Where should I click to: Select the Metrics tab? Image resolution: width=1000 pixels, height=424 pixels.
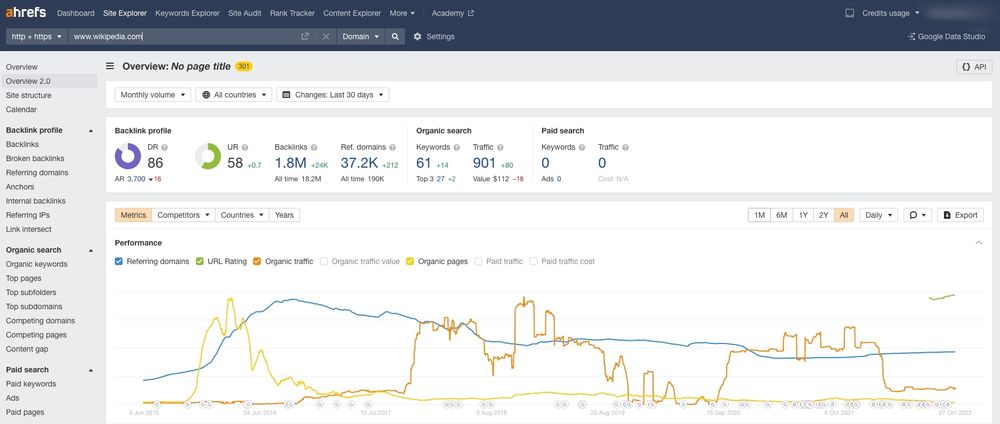(133, 215)
